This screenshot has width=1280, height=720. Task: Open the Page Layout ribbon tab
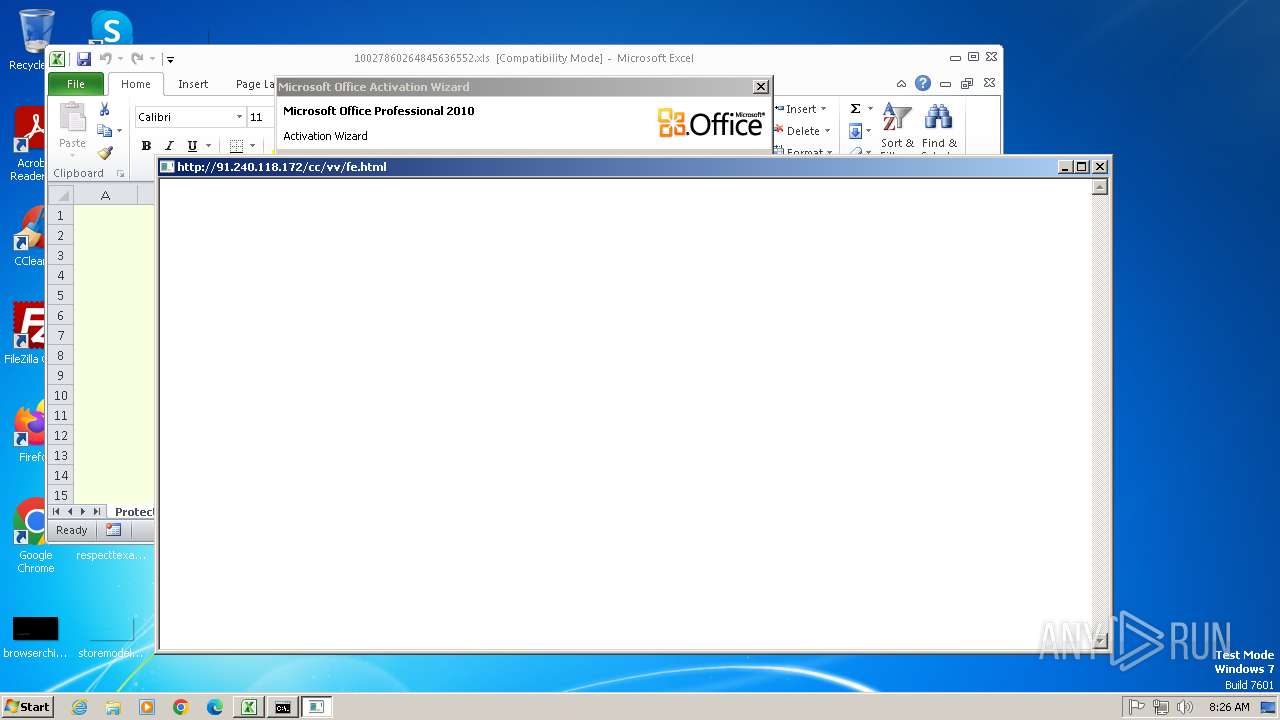tap(255, 84)
